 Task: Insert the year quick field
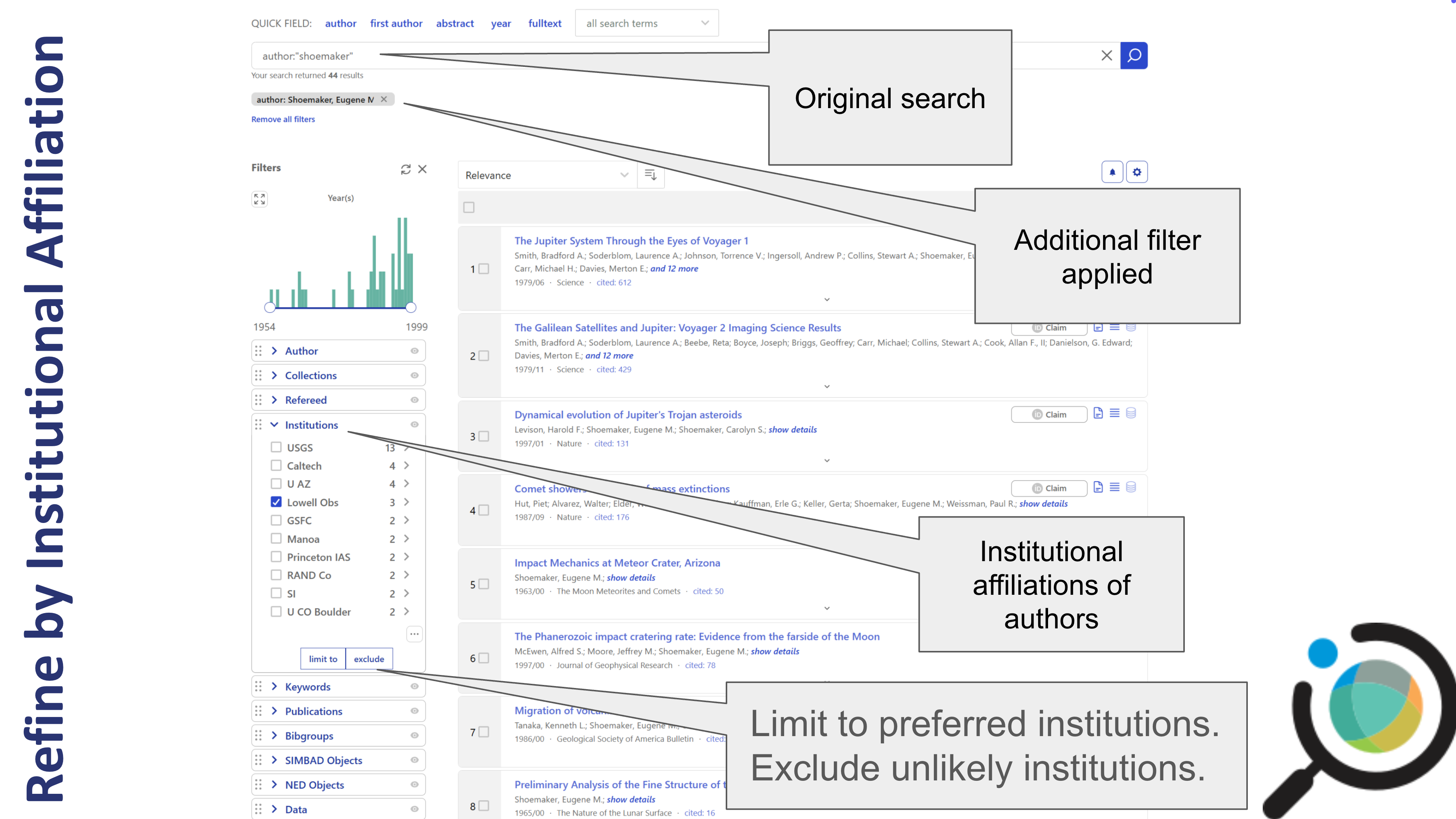pos(501,23)
